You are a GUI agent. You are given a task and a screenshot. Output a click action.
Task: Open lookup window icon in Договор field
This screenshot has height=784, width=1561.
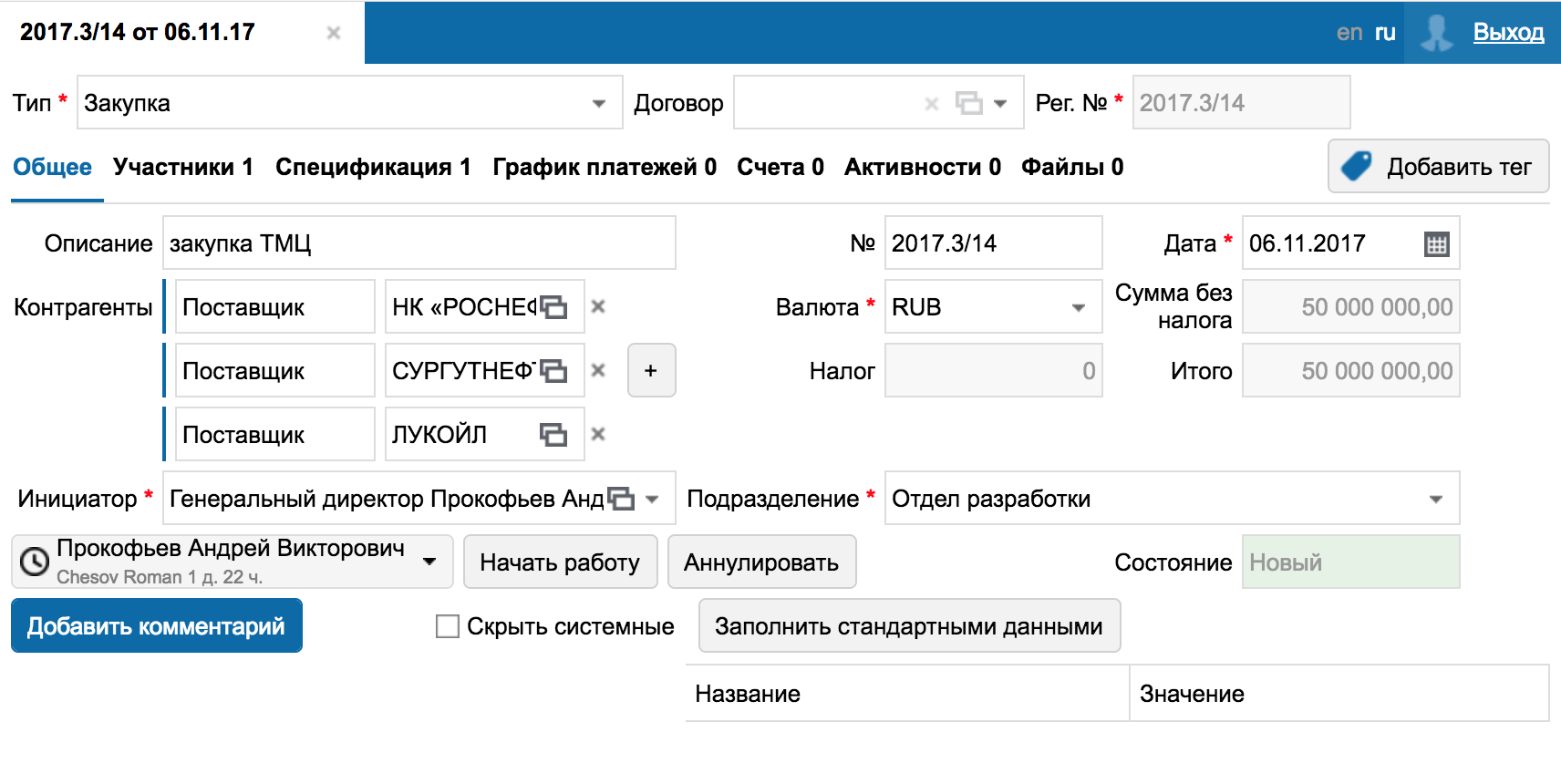(x=968, y=103)
